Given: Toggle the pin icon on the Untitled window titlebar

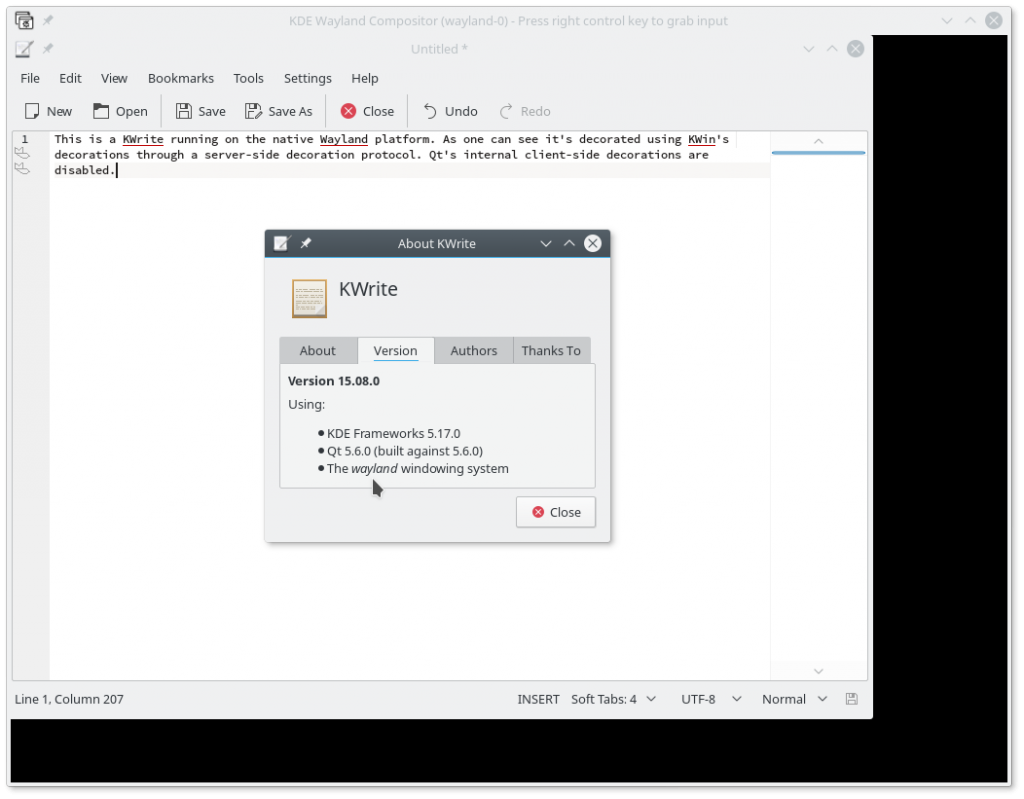Looking at the screenshot, I should [47, 49].
